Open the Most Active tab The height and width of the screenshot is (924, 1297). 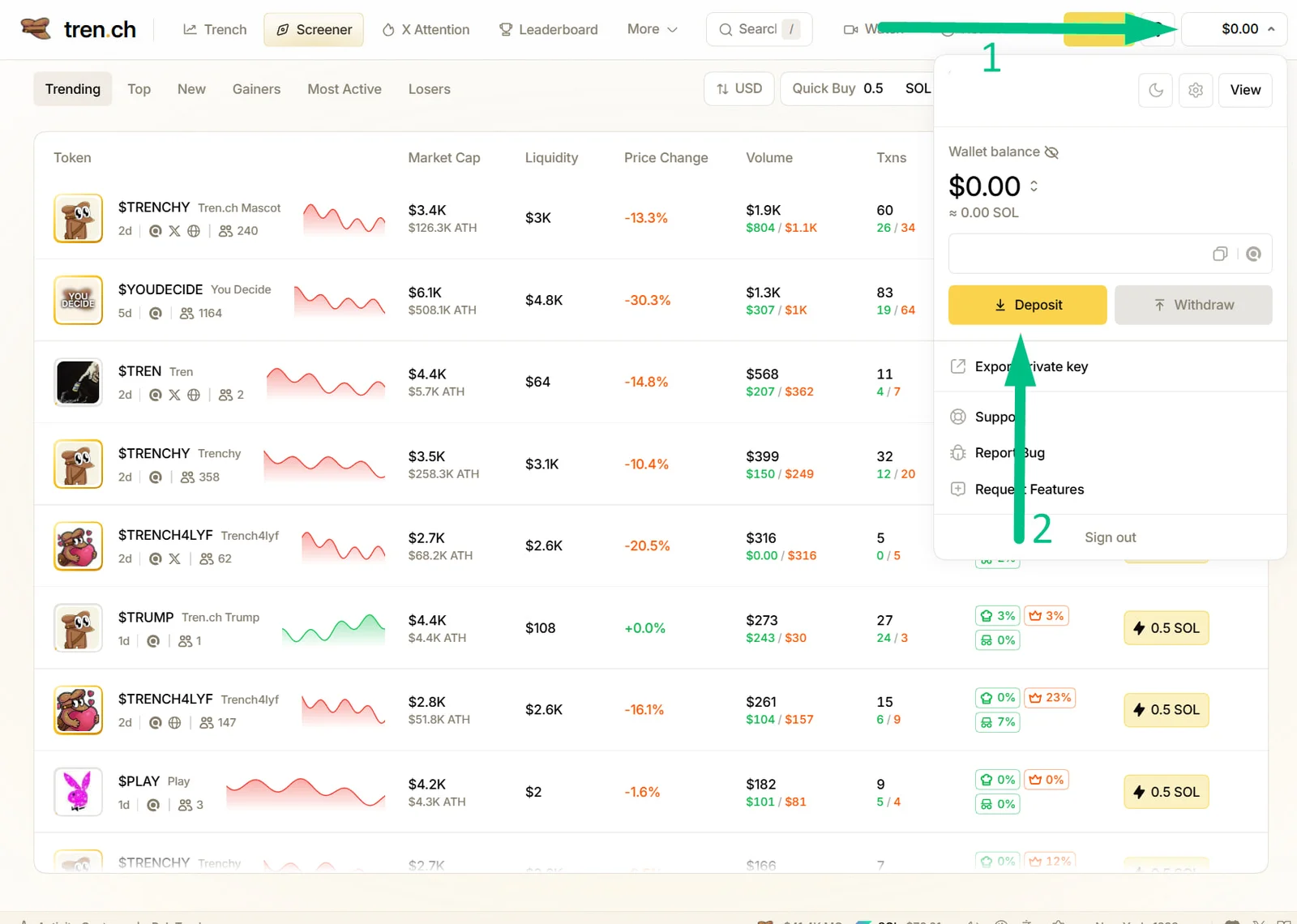click(345, 89)
